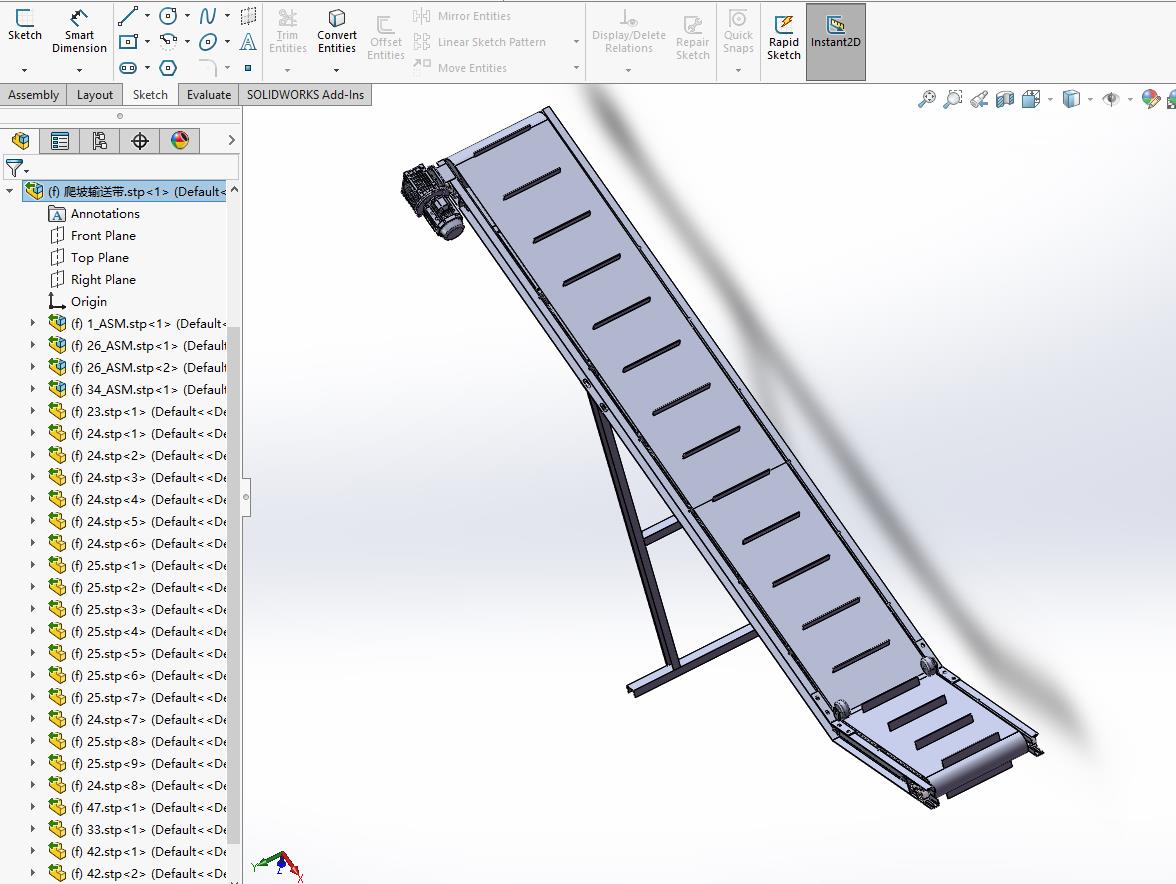Select the Front Plane item
Screen dimensions: 1176x884
[103, 235]
